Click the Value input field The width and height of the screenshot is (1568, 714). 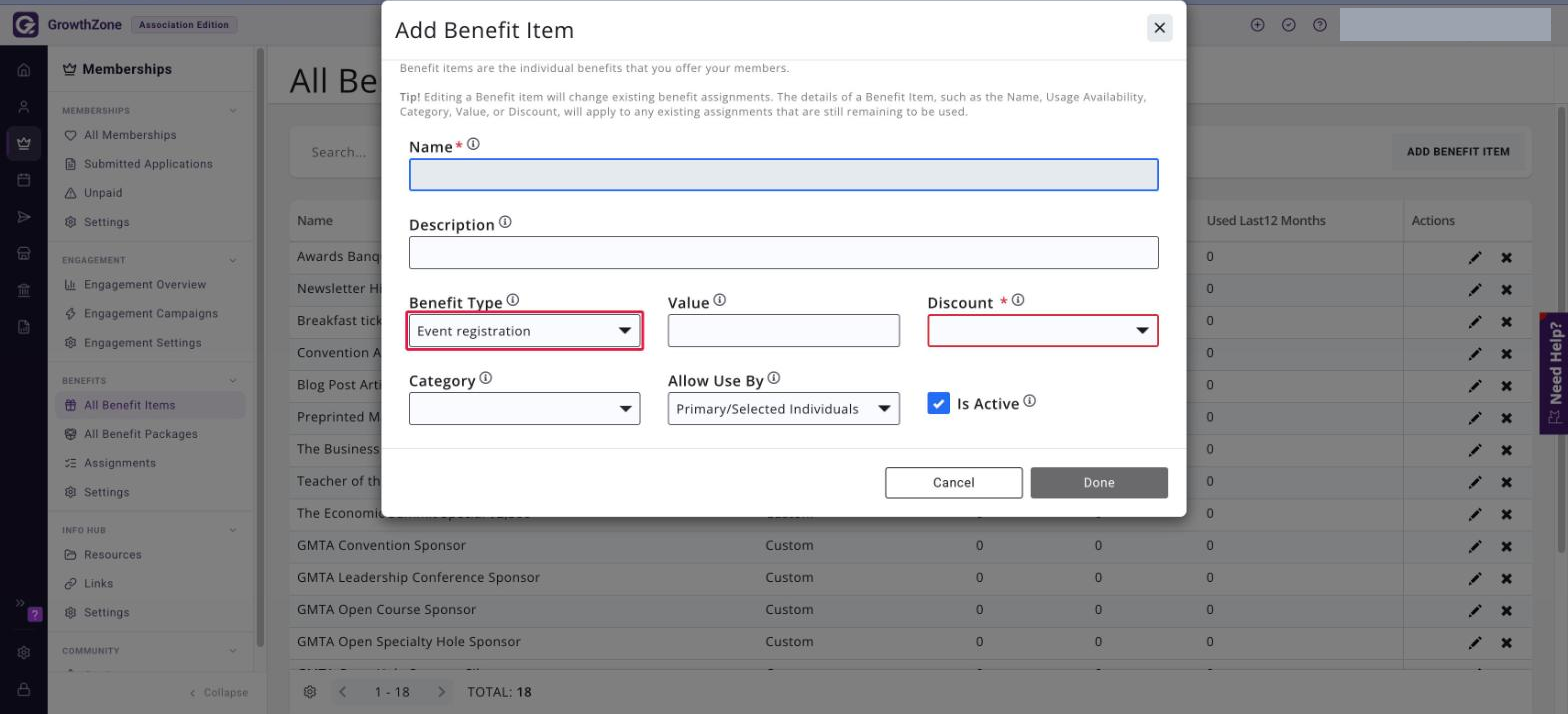pos(784,331)
